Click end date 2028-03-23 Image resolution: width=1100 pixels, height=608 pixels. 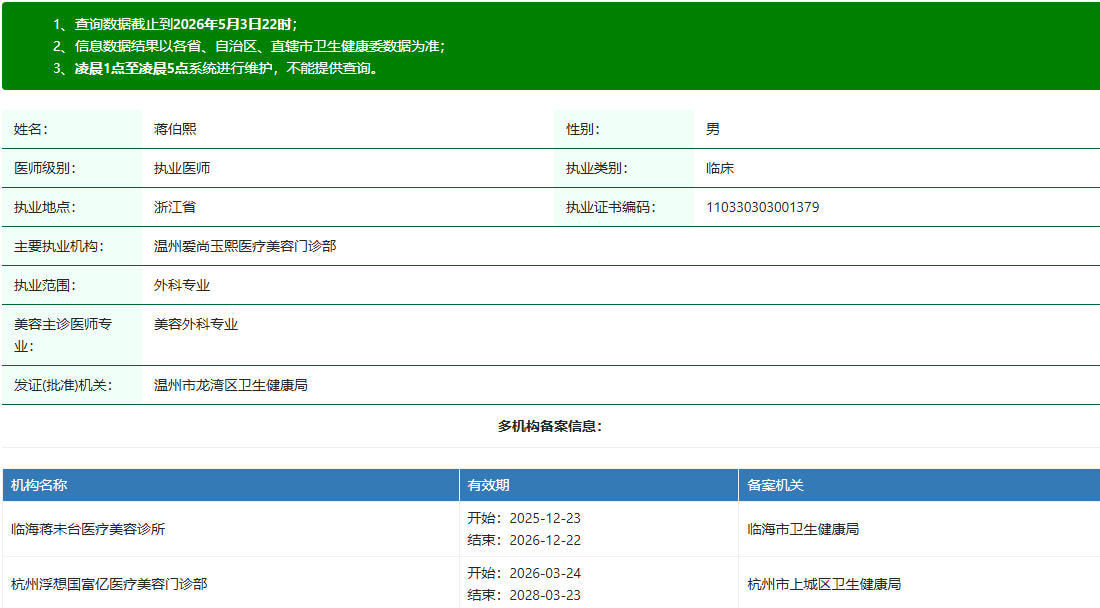point(545,595)
